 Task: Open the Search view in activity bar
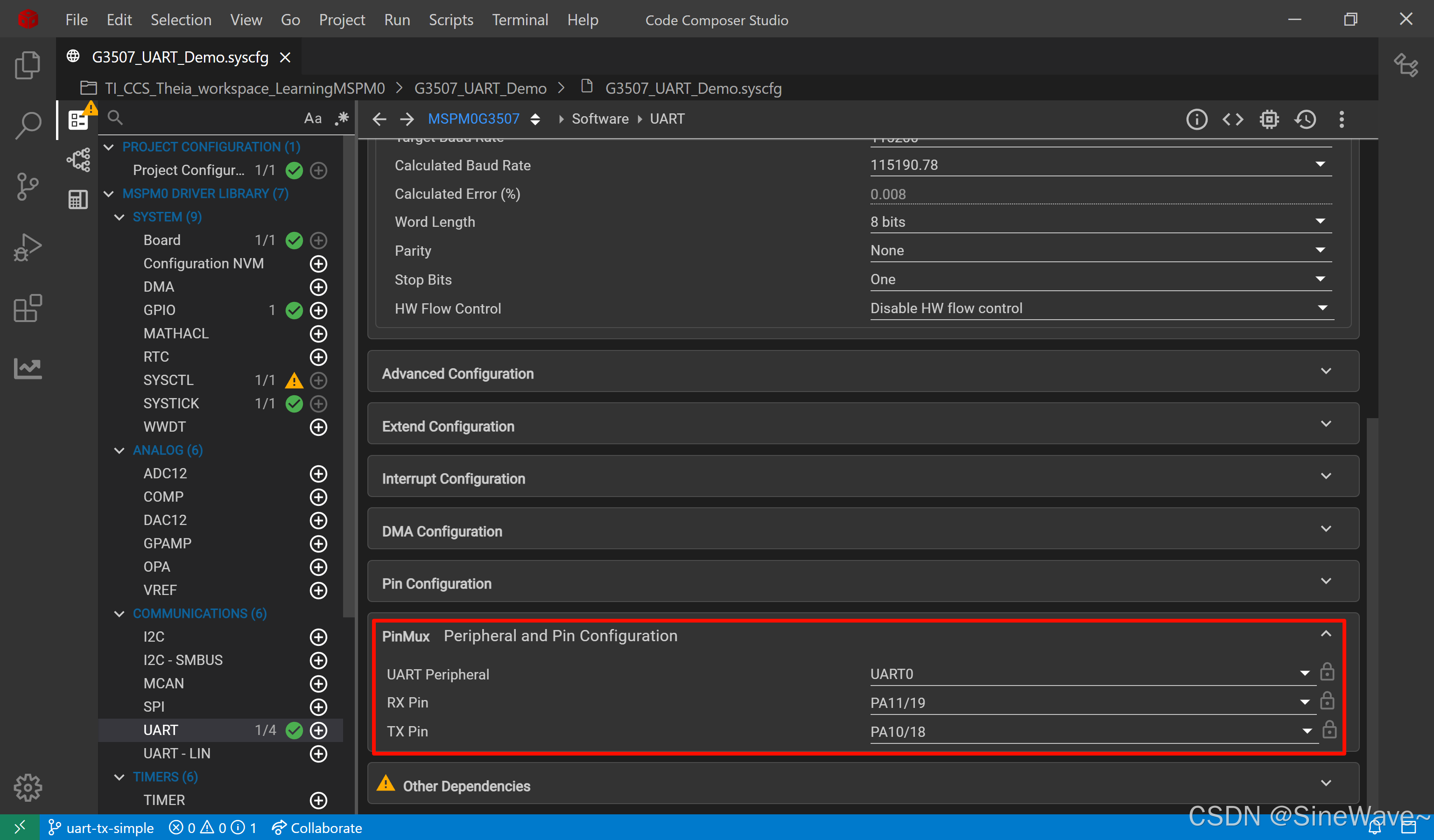[x=28, y=126]
